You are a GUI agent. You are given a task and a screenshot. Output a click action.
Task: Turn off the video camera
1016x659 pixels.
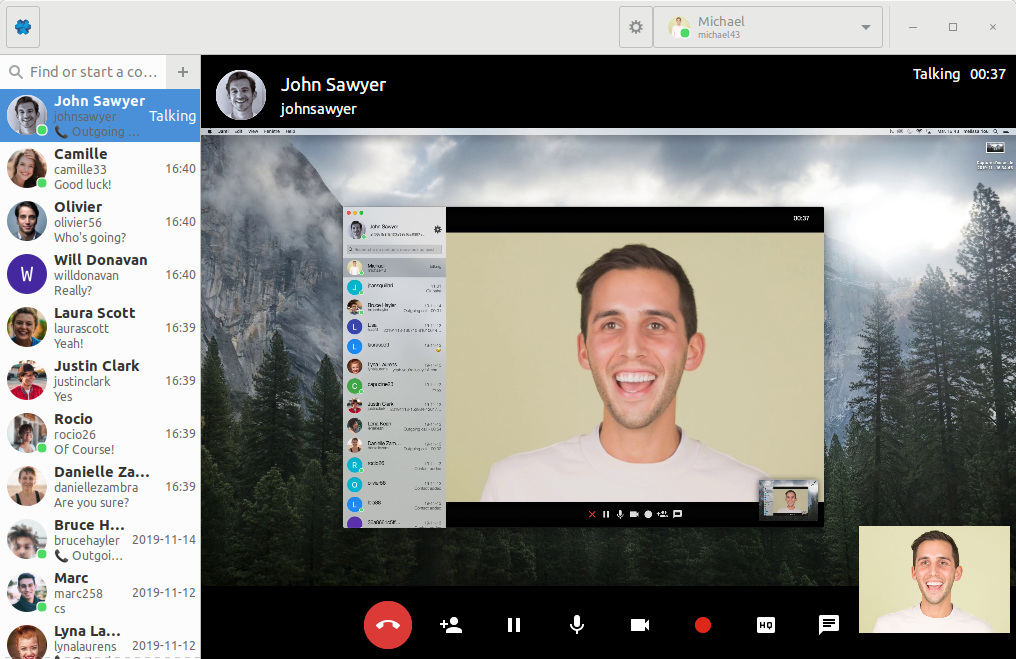640,625
